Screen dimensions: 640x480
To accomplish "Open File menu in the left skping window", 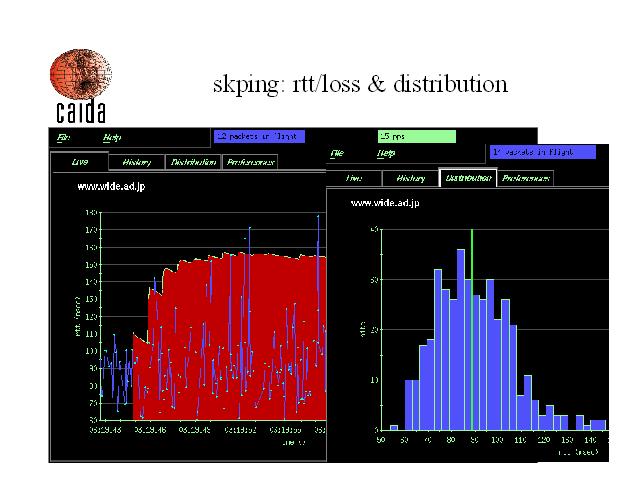I will 63,138.
